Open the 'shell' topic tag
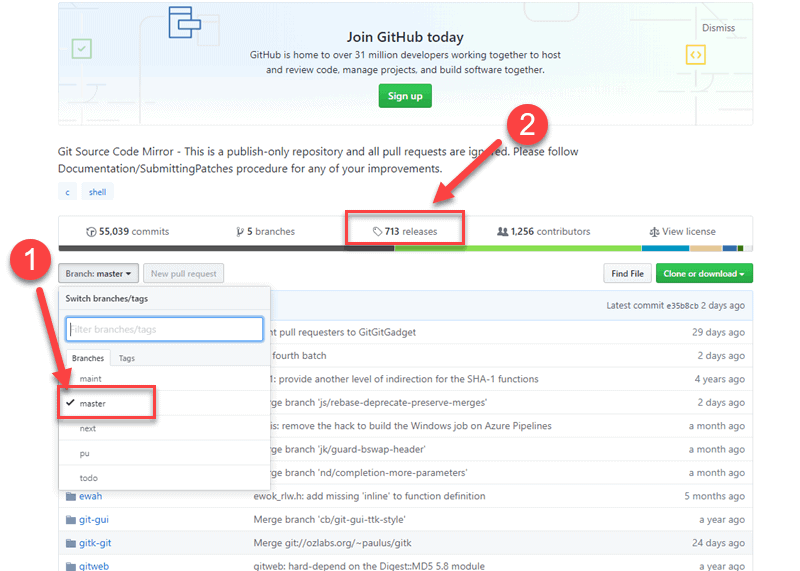Viewport: 800px width, 571px height. pyautogui.click(x=97, y=192)
